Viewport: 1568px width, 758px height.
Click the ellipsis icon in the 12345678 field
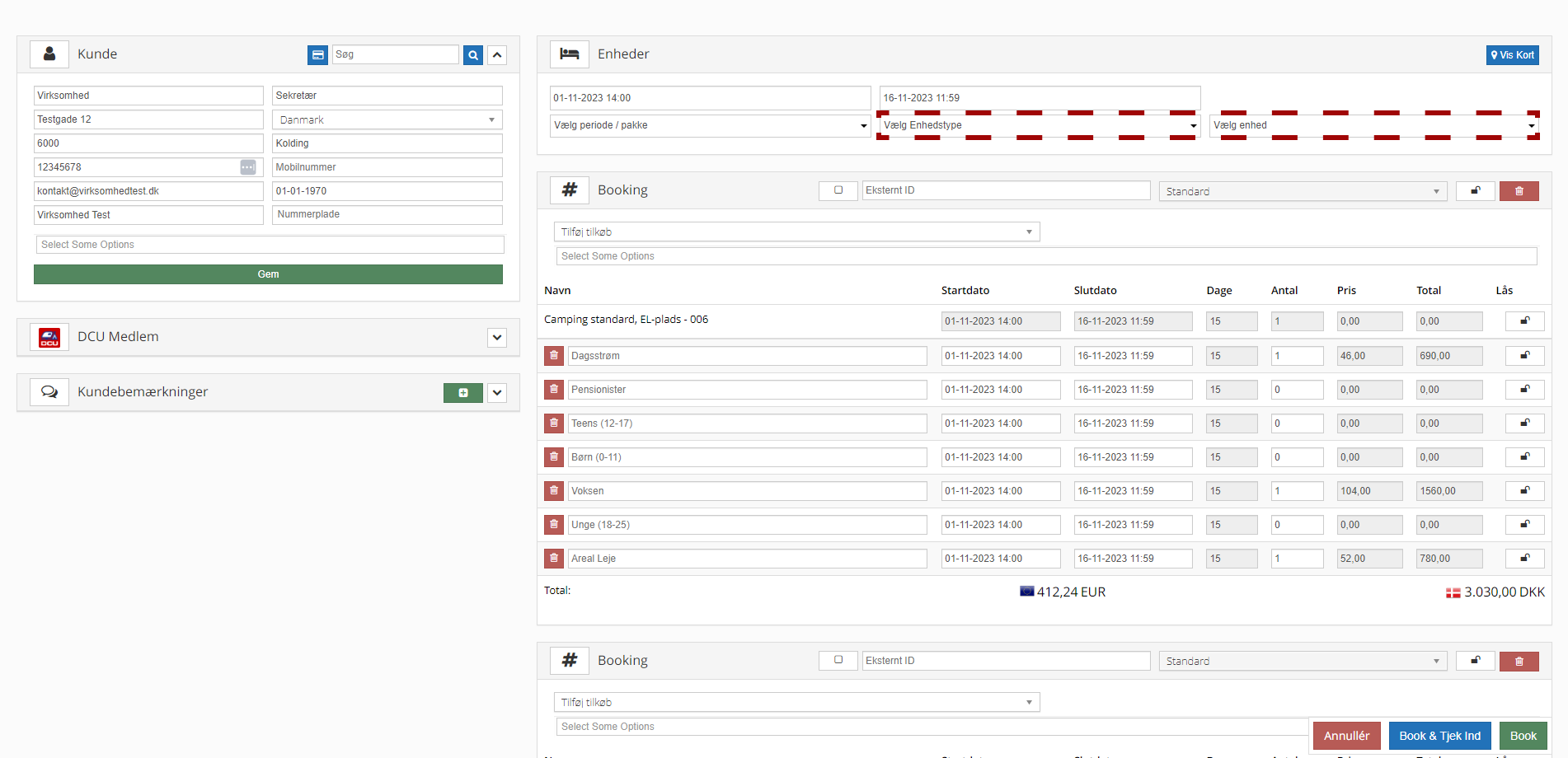[248, 167]
